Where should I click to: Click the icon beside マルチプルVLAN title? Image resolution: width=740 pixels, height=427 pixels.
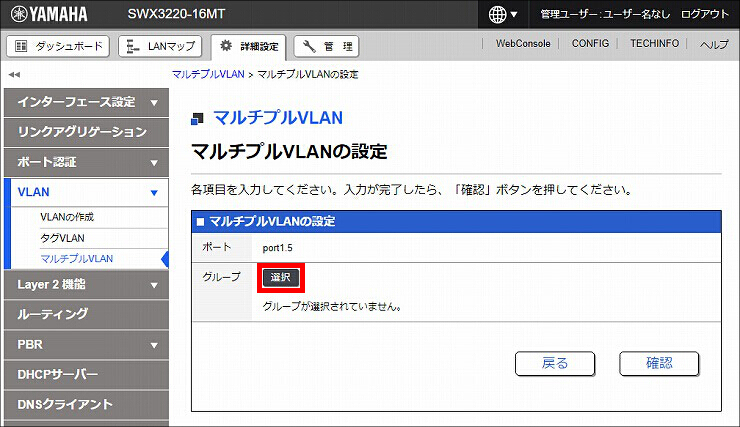tap(197, 119)
